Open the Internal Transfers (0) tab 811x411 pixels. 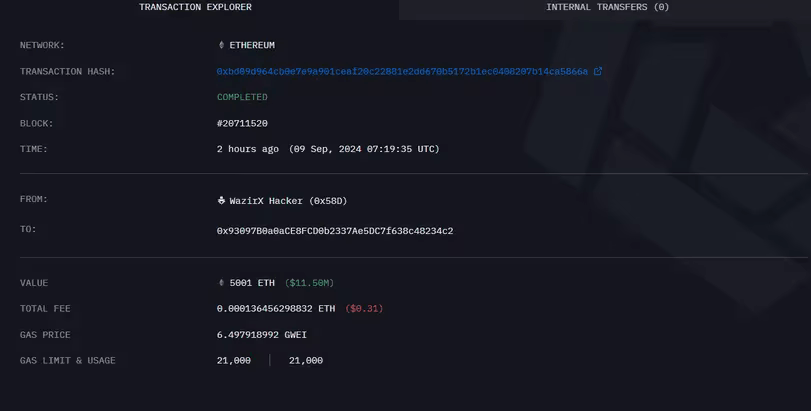607,7
